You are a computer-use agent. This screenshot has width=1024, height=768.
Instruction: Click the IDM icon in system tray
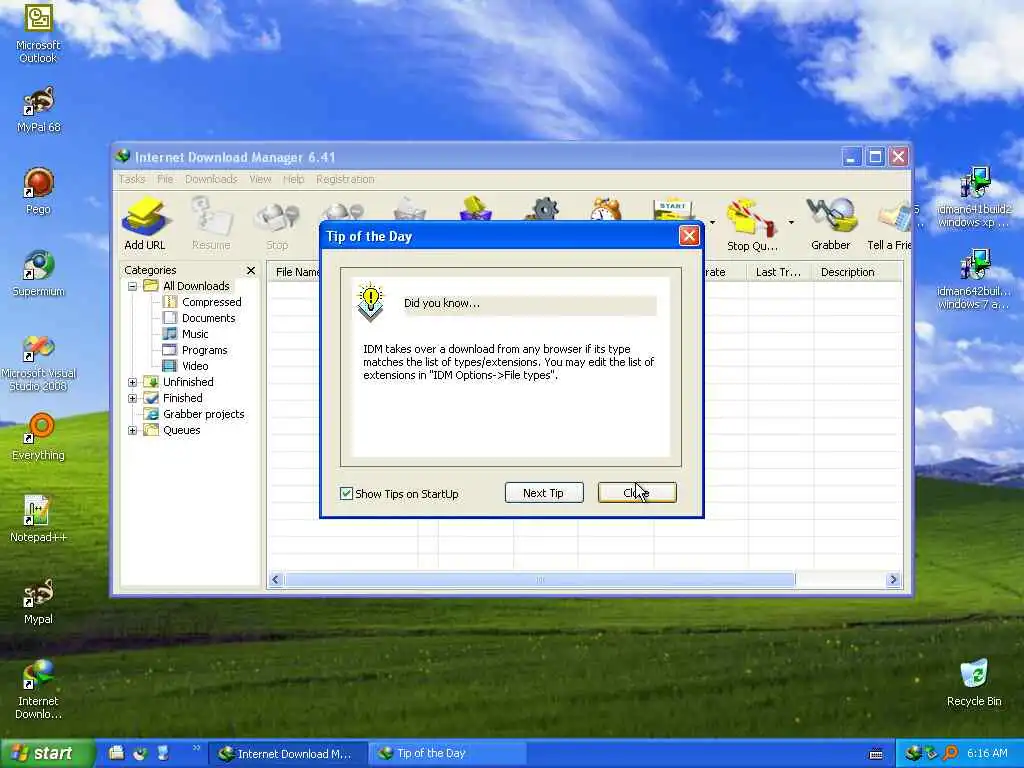912,754
